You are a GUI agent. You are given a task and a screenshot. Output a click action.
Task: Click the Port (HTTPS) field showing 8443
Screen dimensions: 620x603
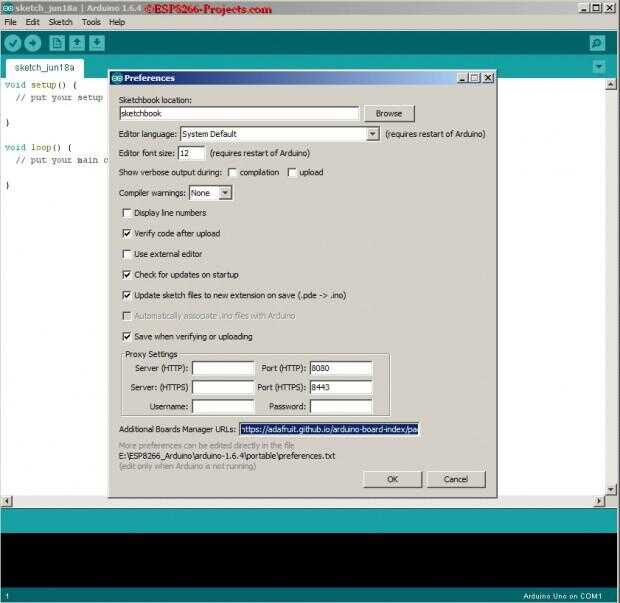pos(341,387)
